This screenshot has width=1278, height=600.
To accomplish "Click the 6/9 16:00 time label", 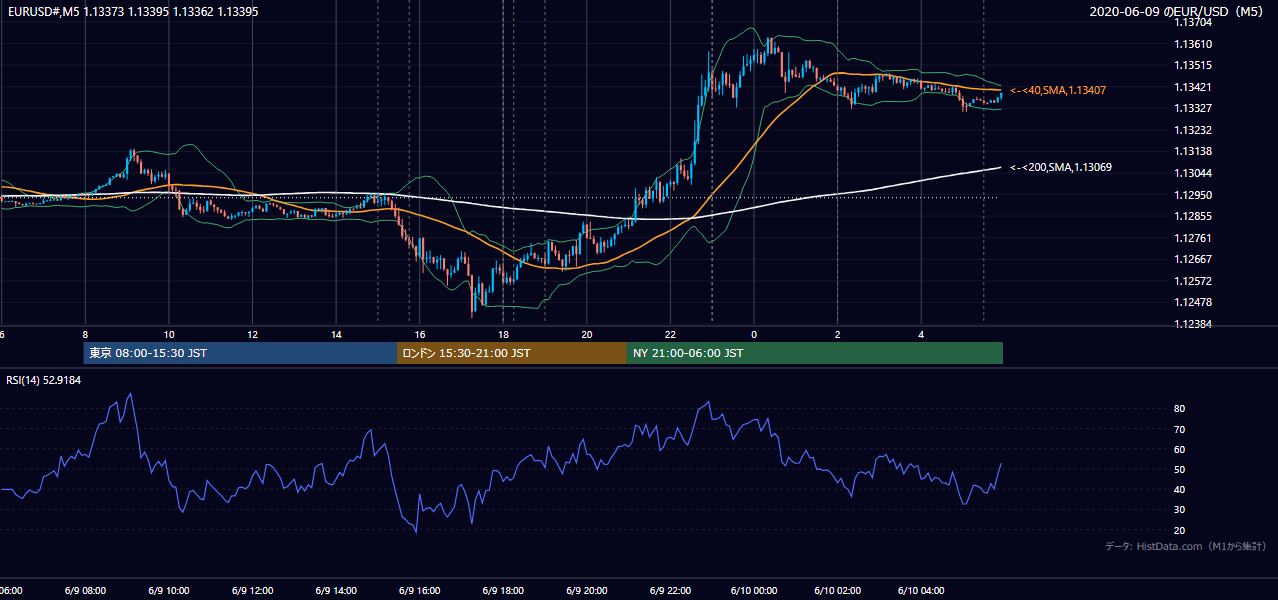I will pyautogui.click(x=420, y=591).
